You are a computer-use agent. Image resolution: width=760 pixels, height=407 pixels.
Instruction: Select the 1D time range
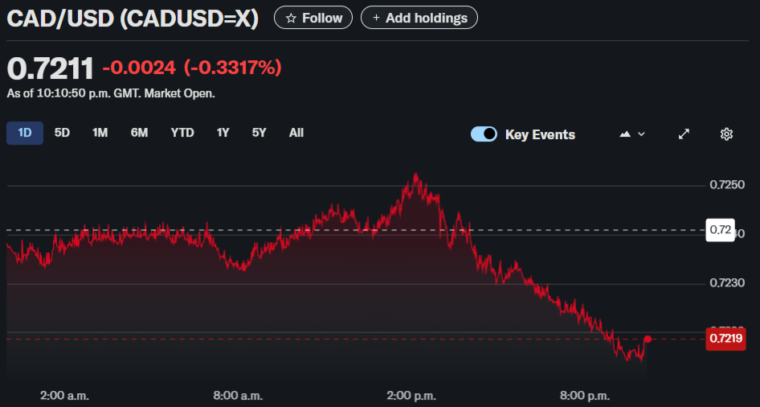click(x=25, y=133)
